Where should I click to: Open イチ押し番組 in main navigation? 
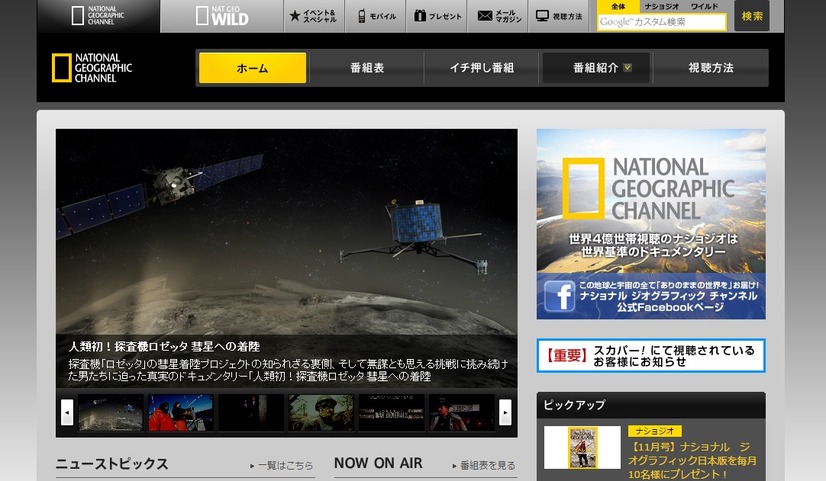point(481,68)
